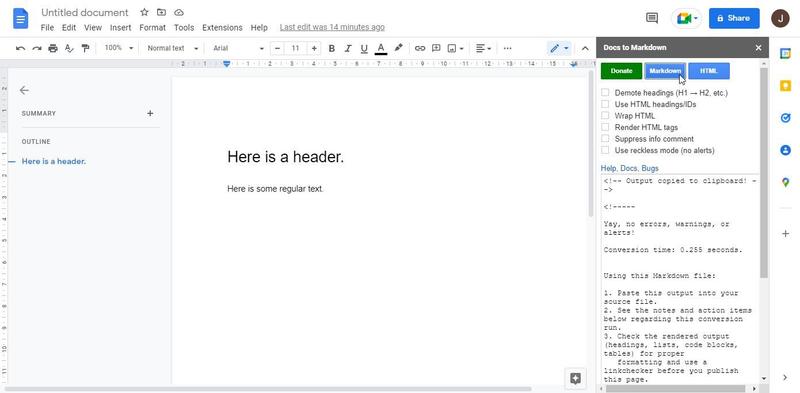Open the insert image dropdown

456,48
